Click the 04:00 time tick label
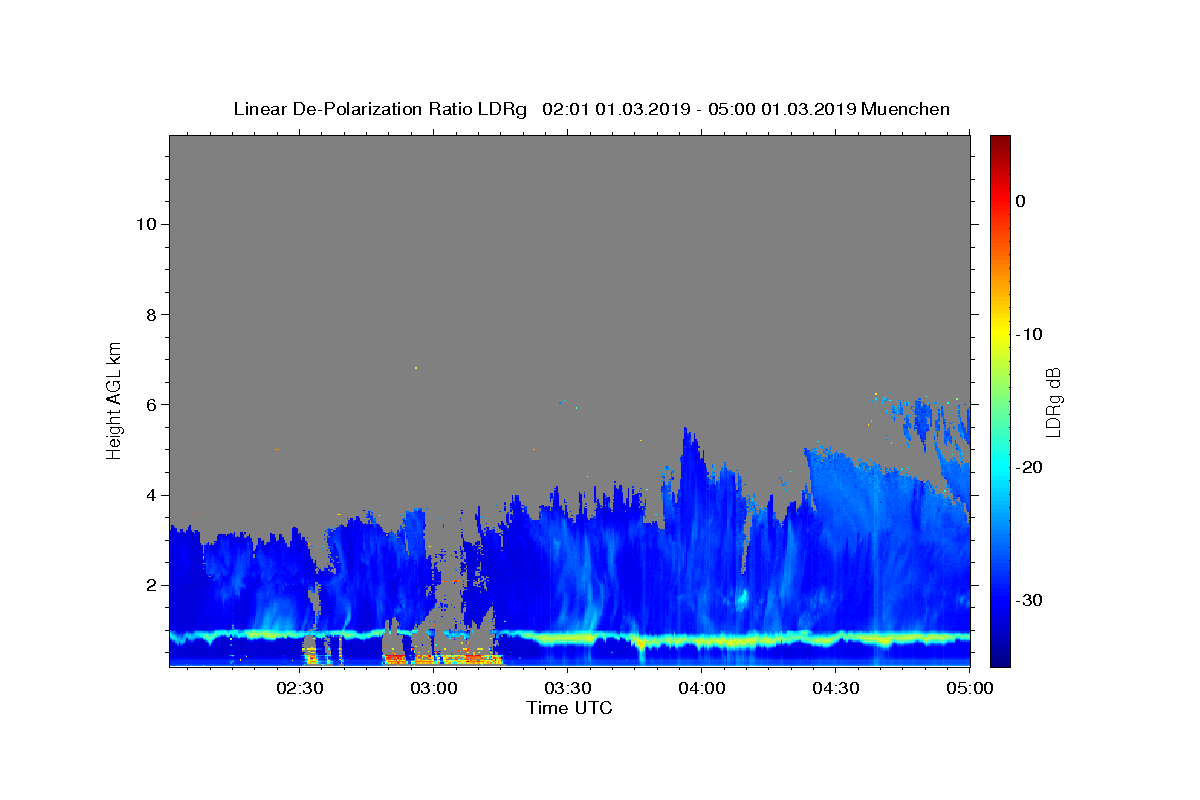1200x800 pixels. click(702, 688)
